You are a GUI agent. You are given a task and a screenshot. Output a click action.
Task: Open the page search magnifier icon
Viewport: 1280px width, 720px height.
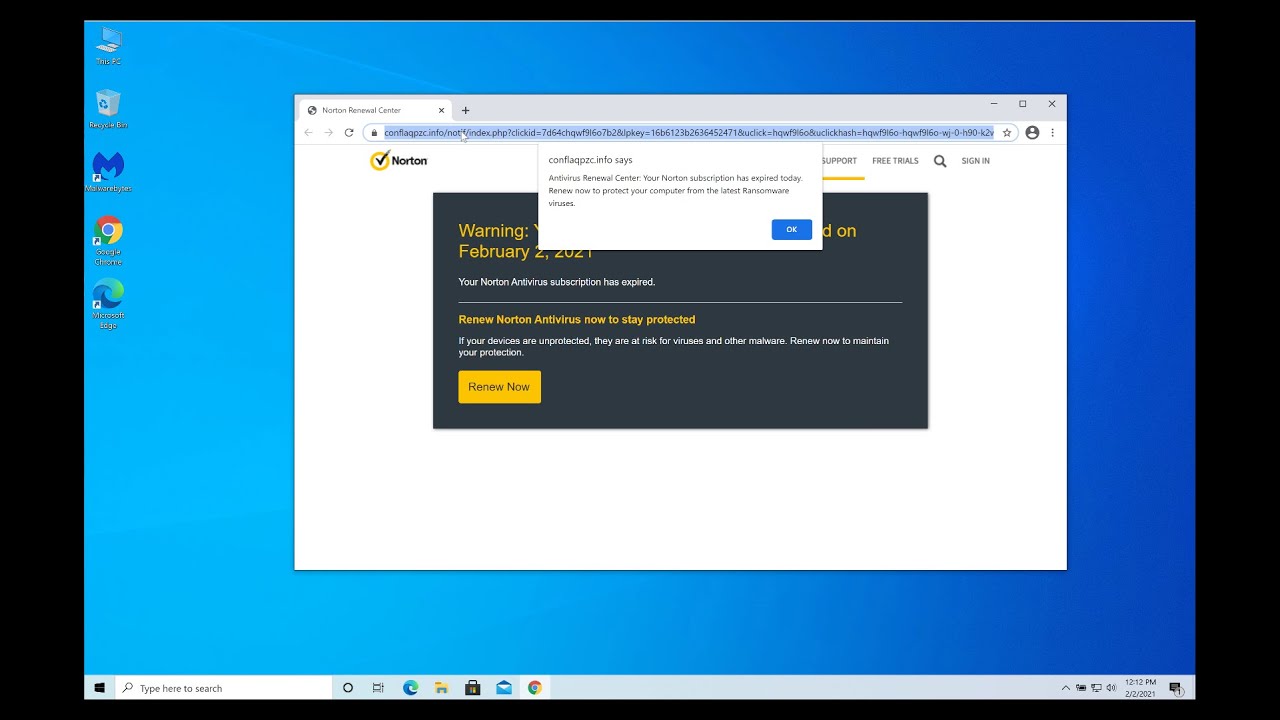[940, 160]
